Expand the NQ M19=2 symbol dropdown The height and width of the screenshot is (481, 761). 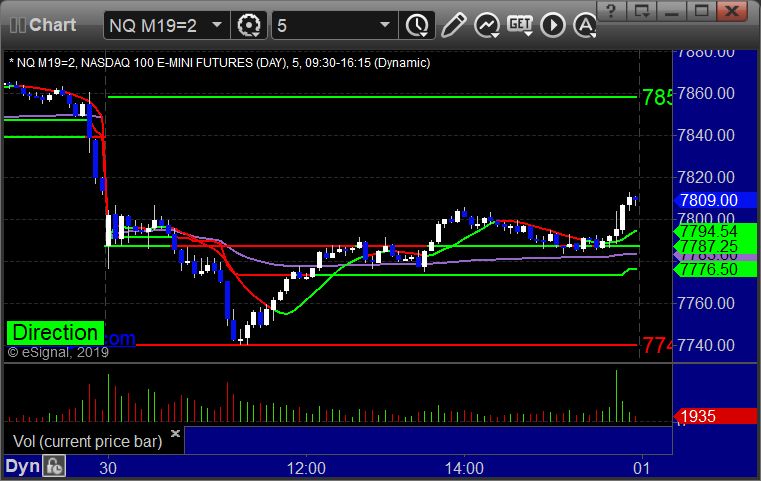[217, 25]
